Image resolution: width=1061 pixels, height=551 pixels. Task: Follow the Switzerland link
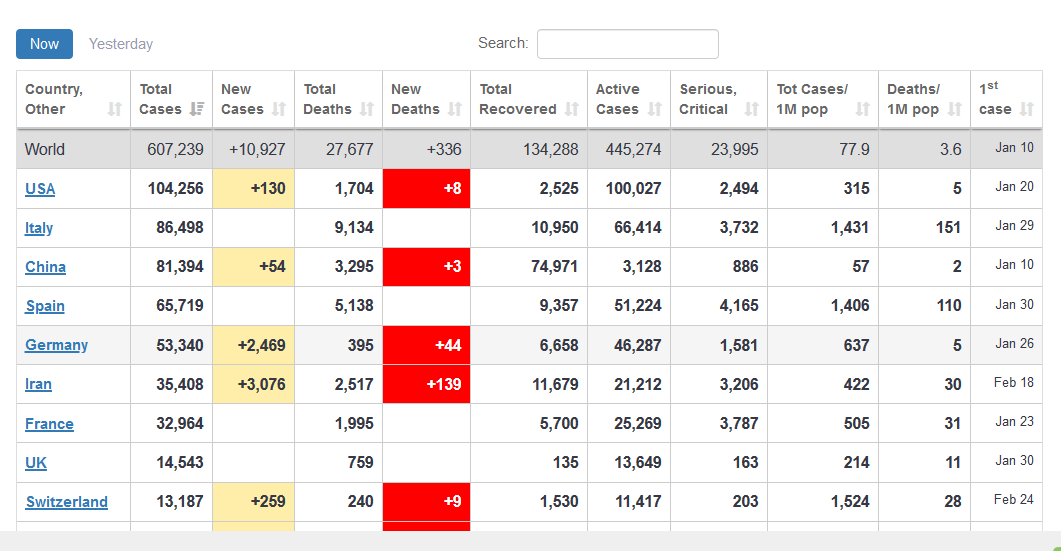(66, 502)
